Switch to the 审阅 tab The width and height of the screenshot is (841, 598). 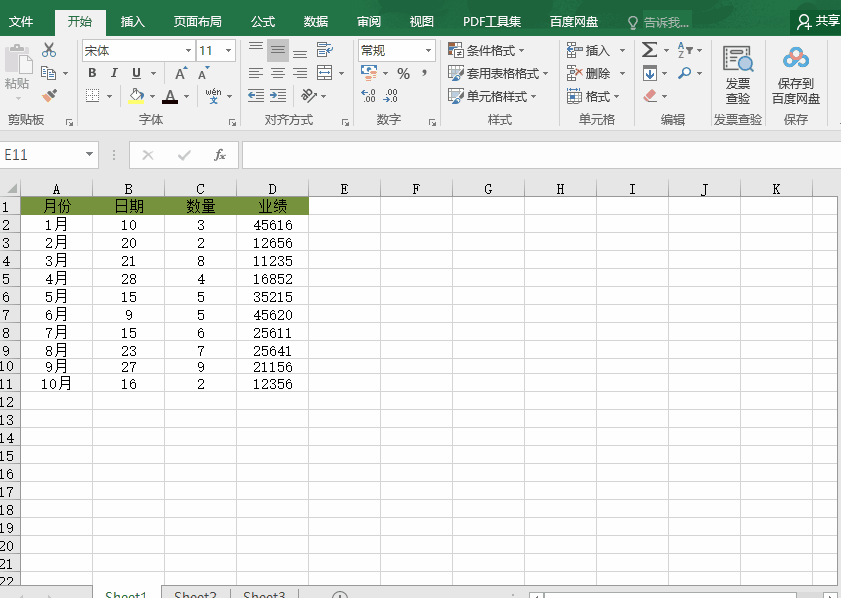pos(368,21)
